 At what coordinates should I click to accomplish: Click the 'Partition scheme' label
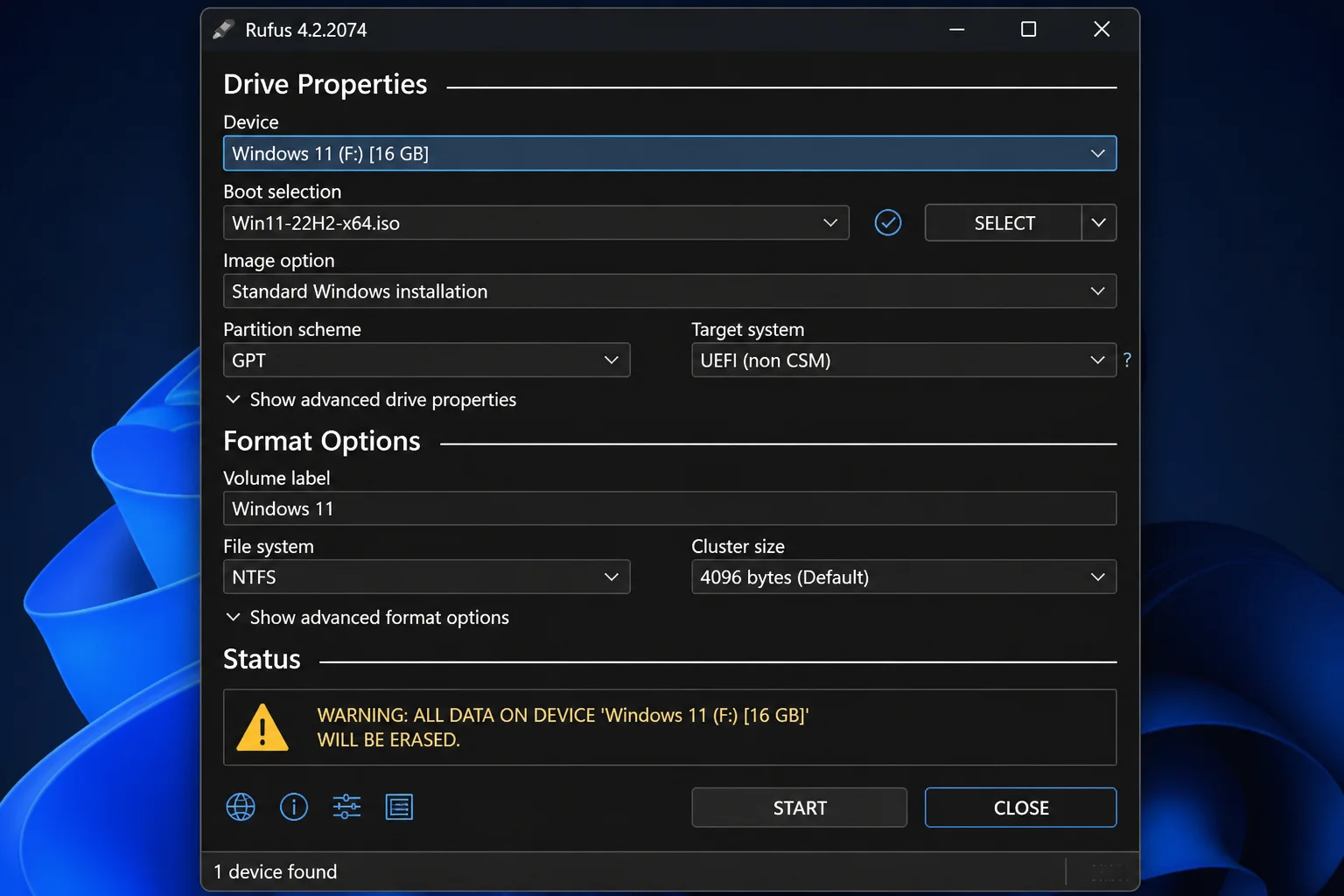[x=292, y=330]
